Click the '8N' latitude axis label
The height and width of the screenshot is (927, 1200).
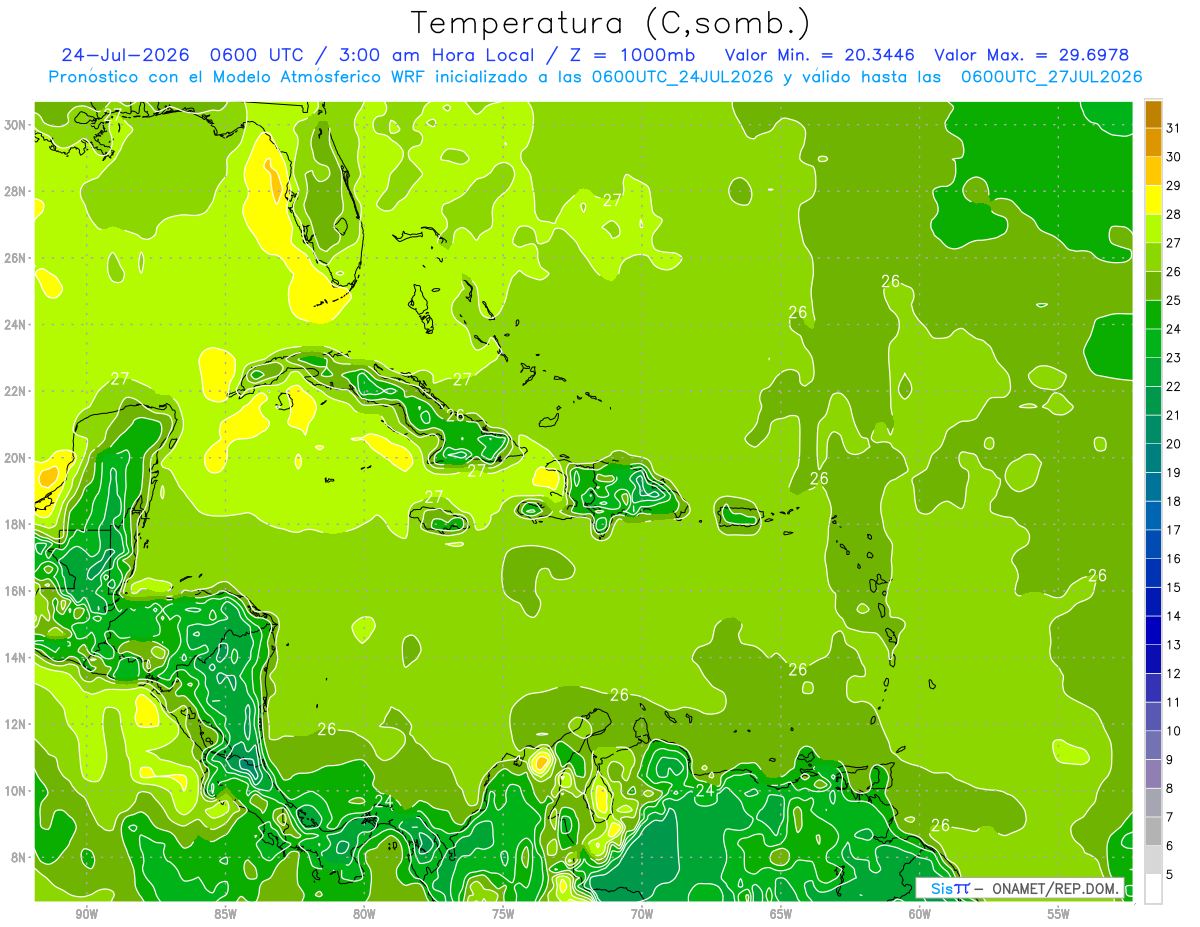pyautogui.click(x=19, y=858)
